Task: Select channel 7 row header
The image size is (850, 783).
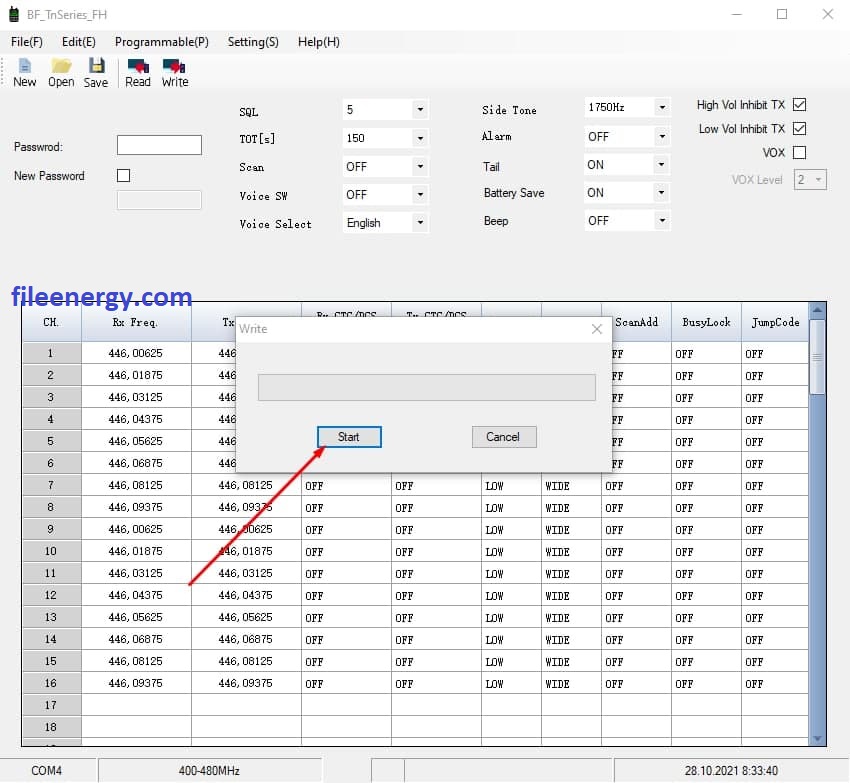Action: pyautogui.click(x=52, y=485)
